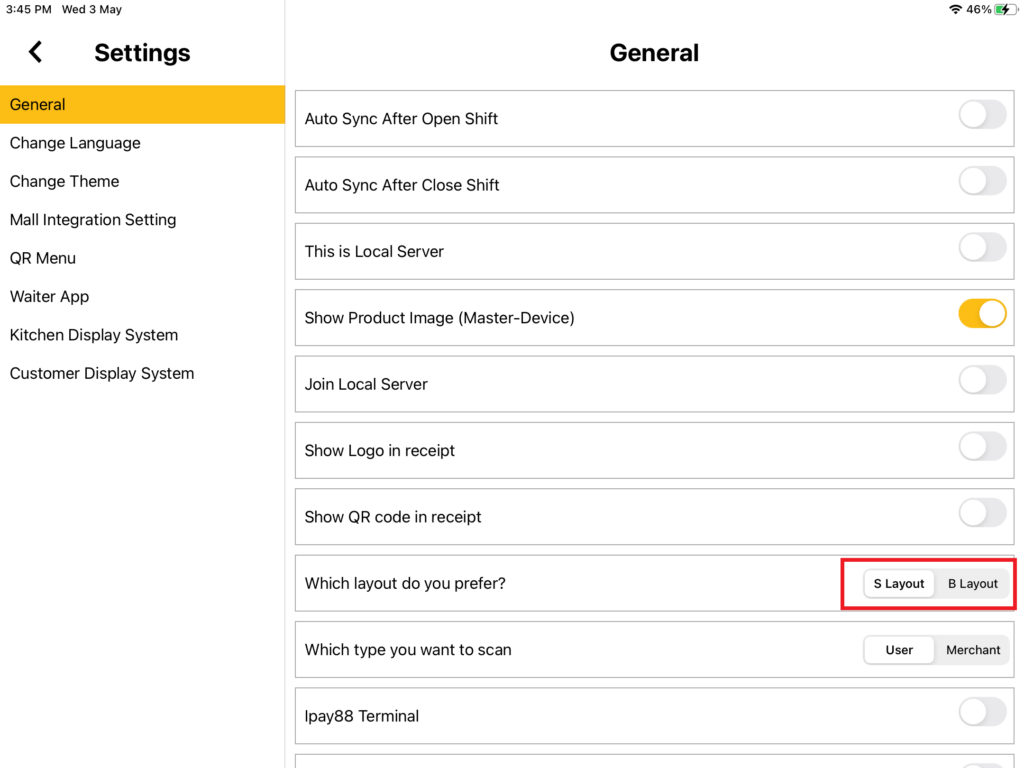Open the QR Menu section
1024x768 pixels.
(43, 257)
